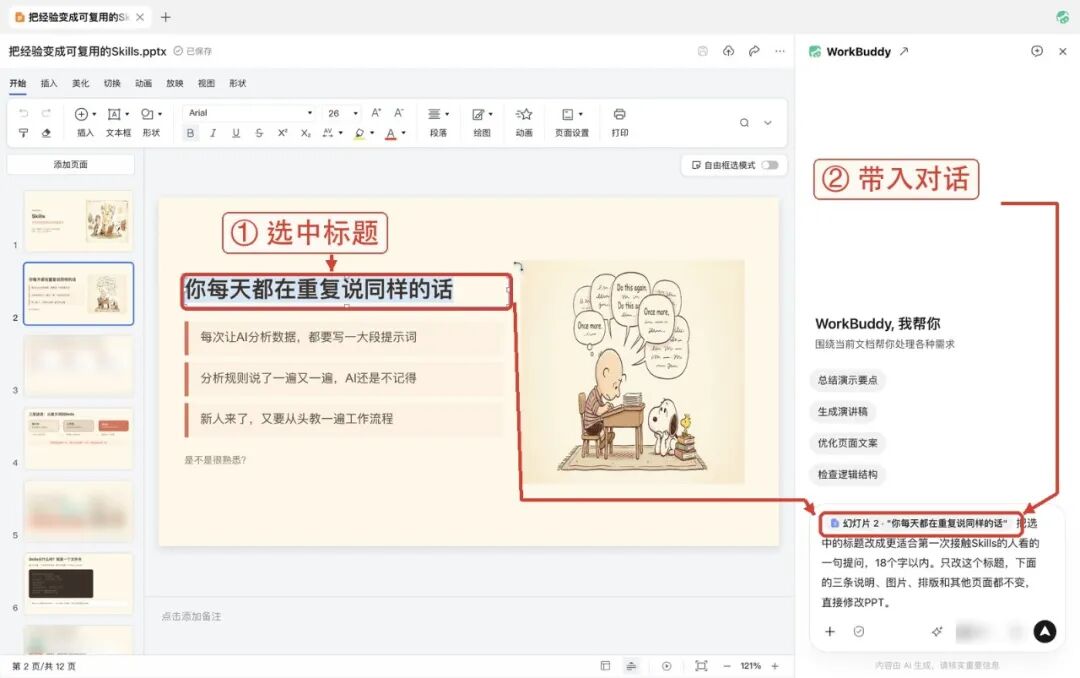
Task: Click the plus attachment icon in chat box
Action: coord(830,631)
